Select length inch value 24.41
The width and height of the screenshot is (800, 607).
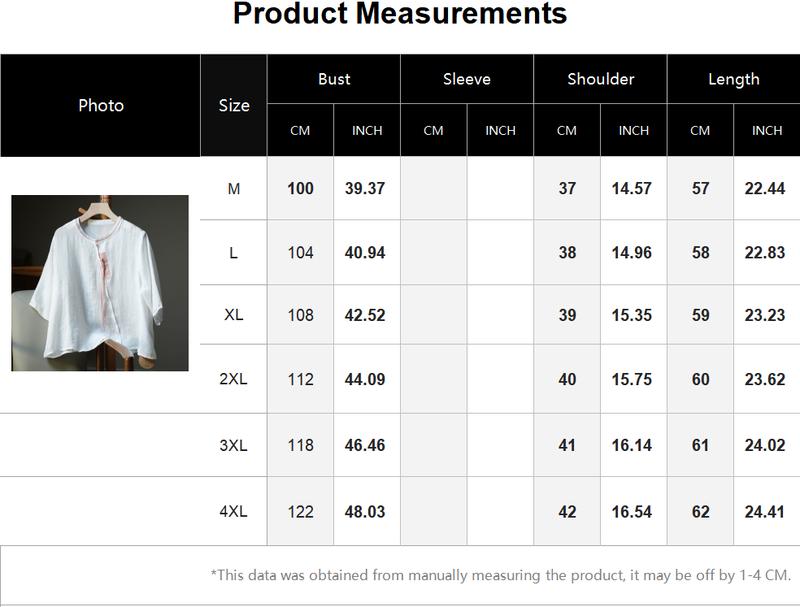pos(765,512)
